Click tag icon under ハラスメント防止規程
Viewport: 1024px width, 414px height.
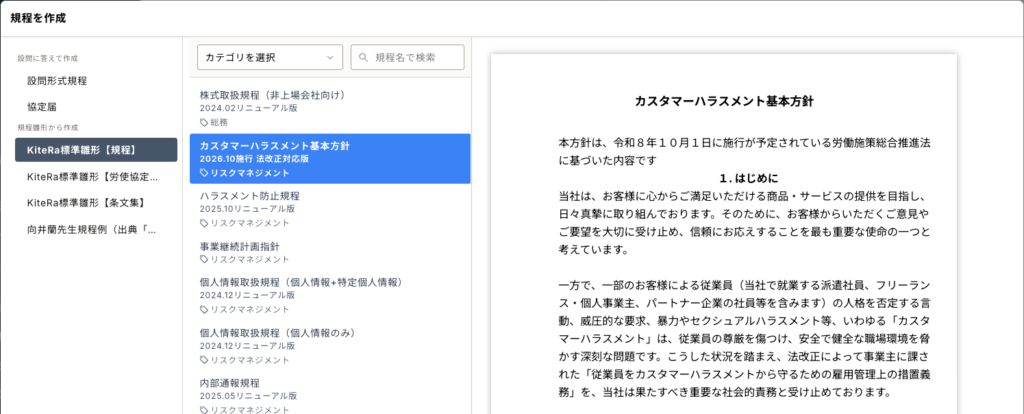tap(204, 223)
